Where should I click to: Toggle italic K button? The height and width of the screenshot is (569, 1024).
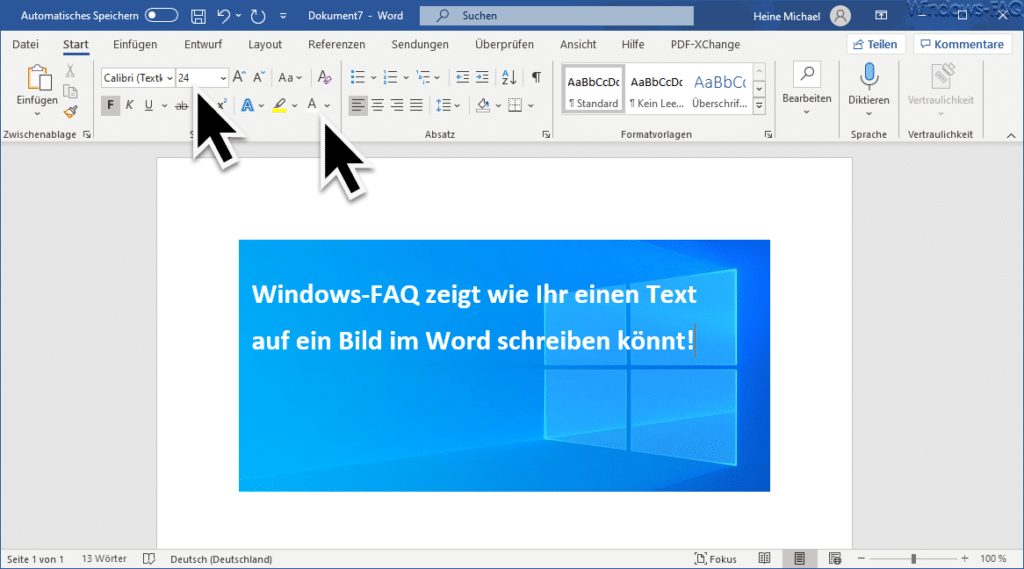pos(129,105)
